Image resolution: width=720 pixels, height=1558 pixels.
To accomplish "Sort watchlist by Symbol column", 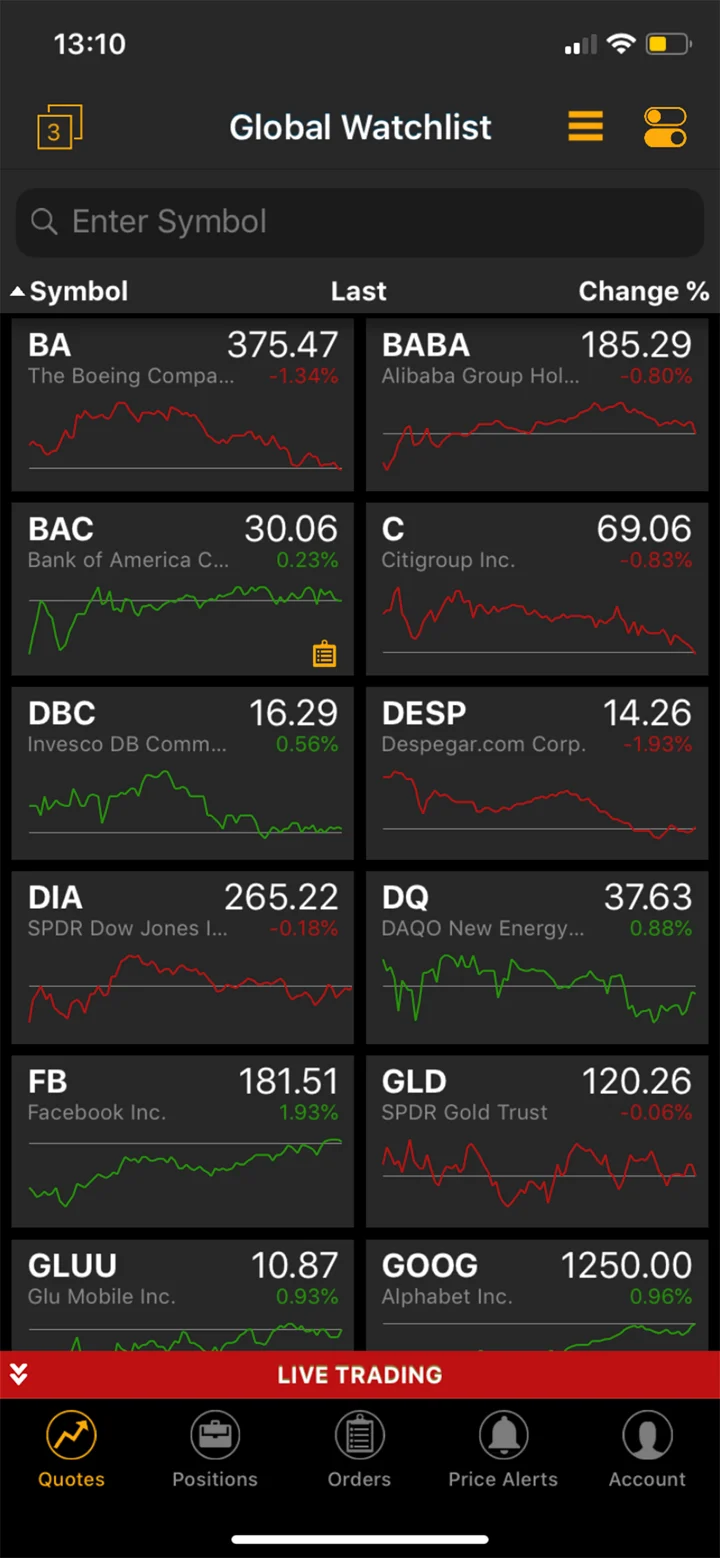I will [70, 291].
